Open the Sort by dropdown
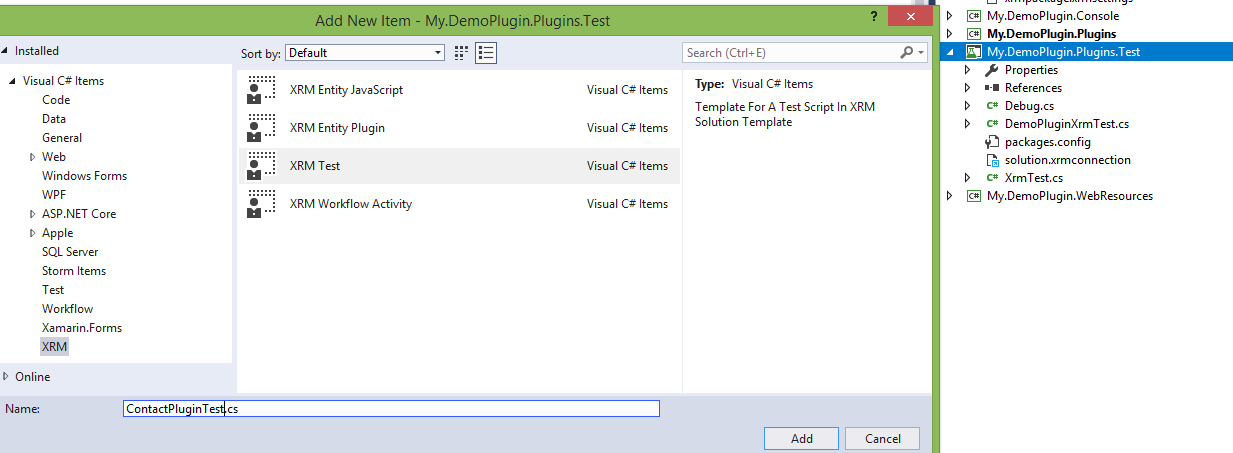Screen dimensions: 1233x453 point(364,53)
